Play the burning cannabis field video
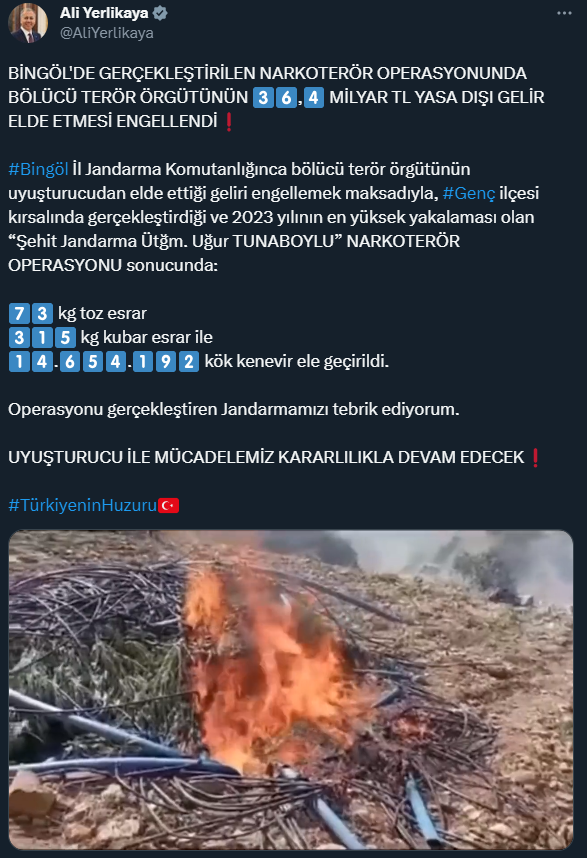 point(290,689)
